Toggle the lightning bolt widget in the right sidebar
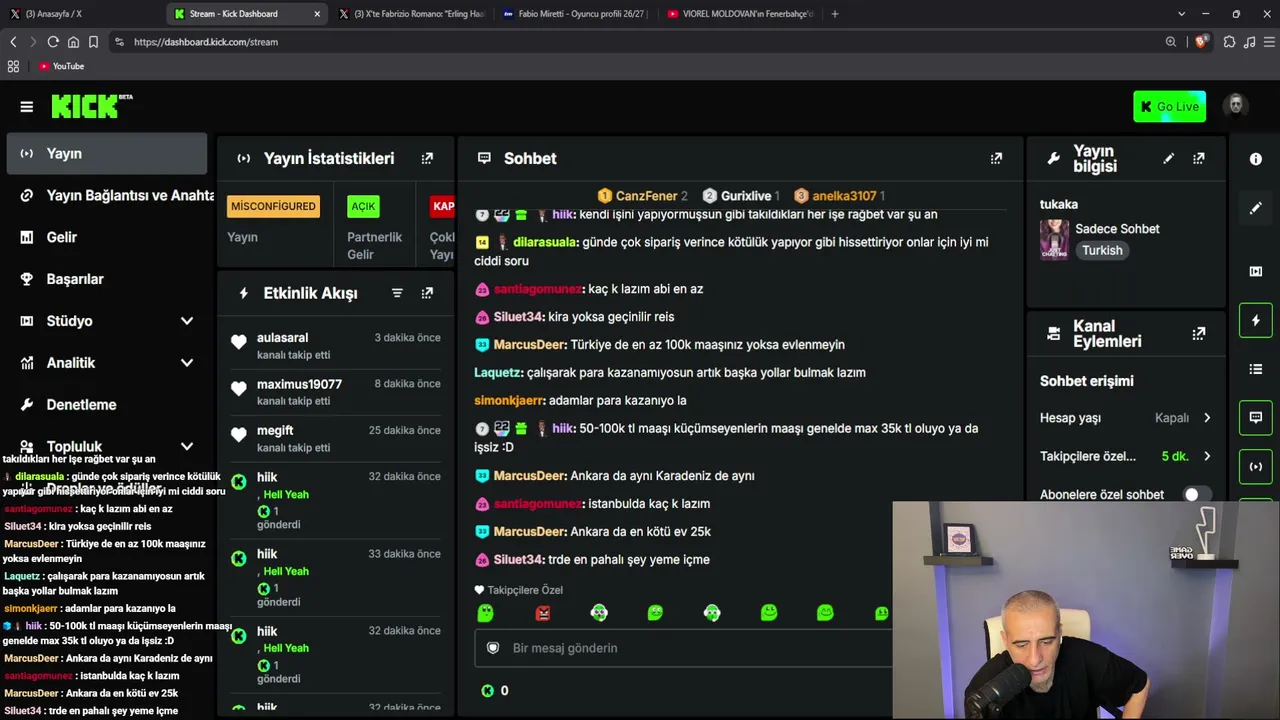This screenshot has width=1280, height=720. [1256, 320]
